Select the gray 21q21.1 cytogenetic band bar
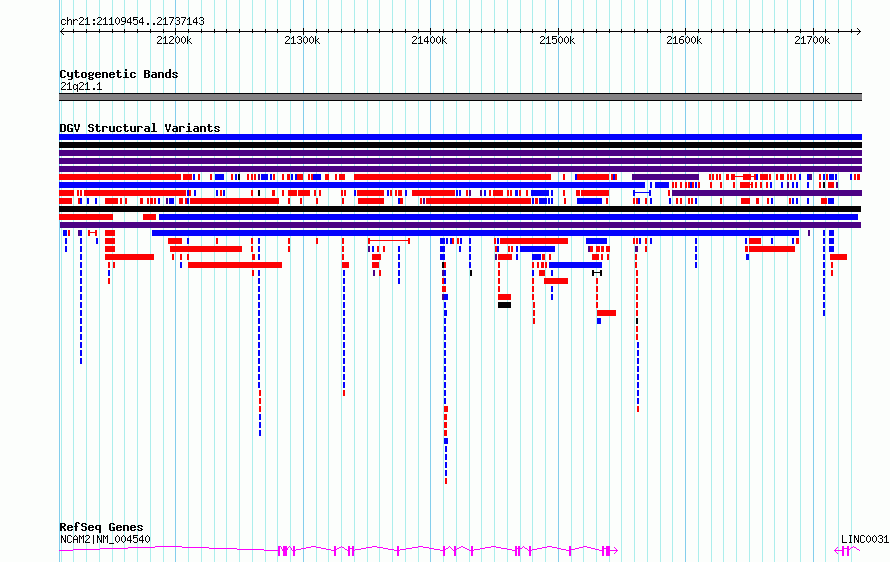 (x=460, y=97)
